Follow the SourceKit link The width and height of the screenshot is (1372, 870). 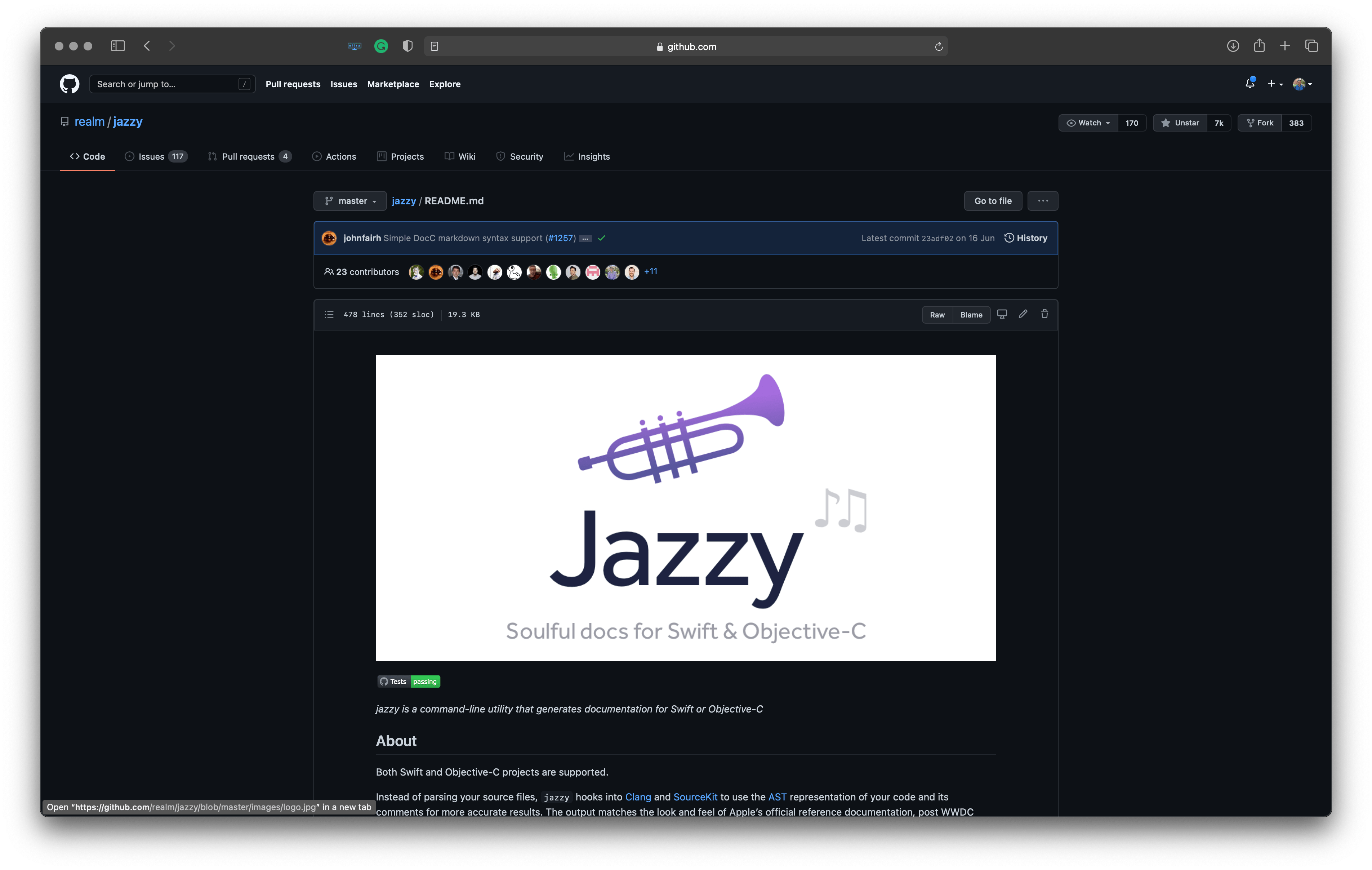695,796
